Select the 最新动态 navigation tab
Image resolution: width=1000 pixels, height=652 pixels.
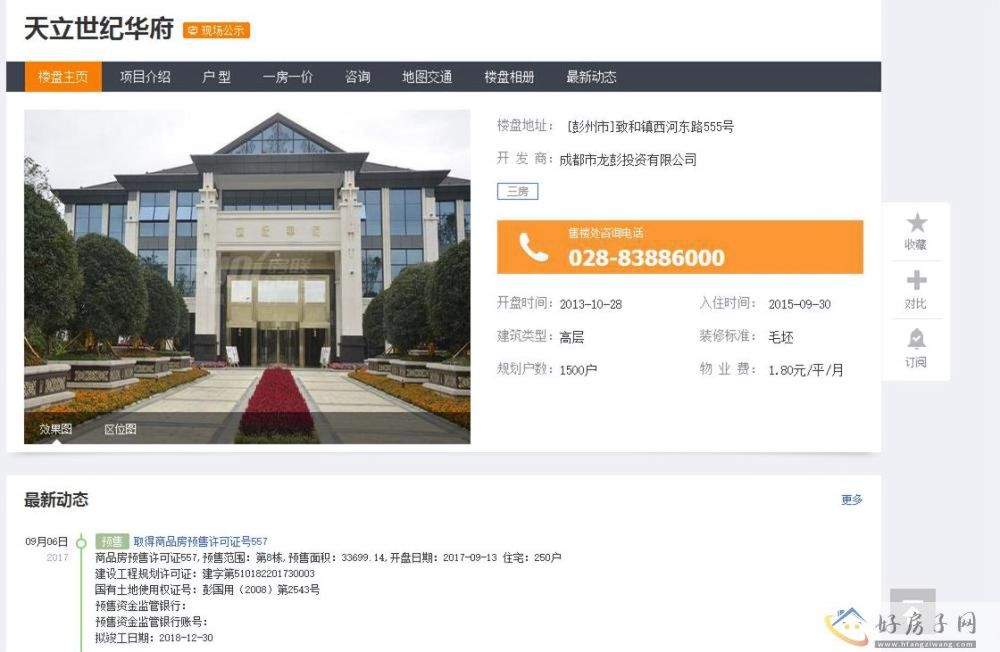click(x=591, y=77)
